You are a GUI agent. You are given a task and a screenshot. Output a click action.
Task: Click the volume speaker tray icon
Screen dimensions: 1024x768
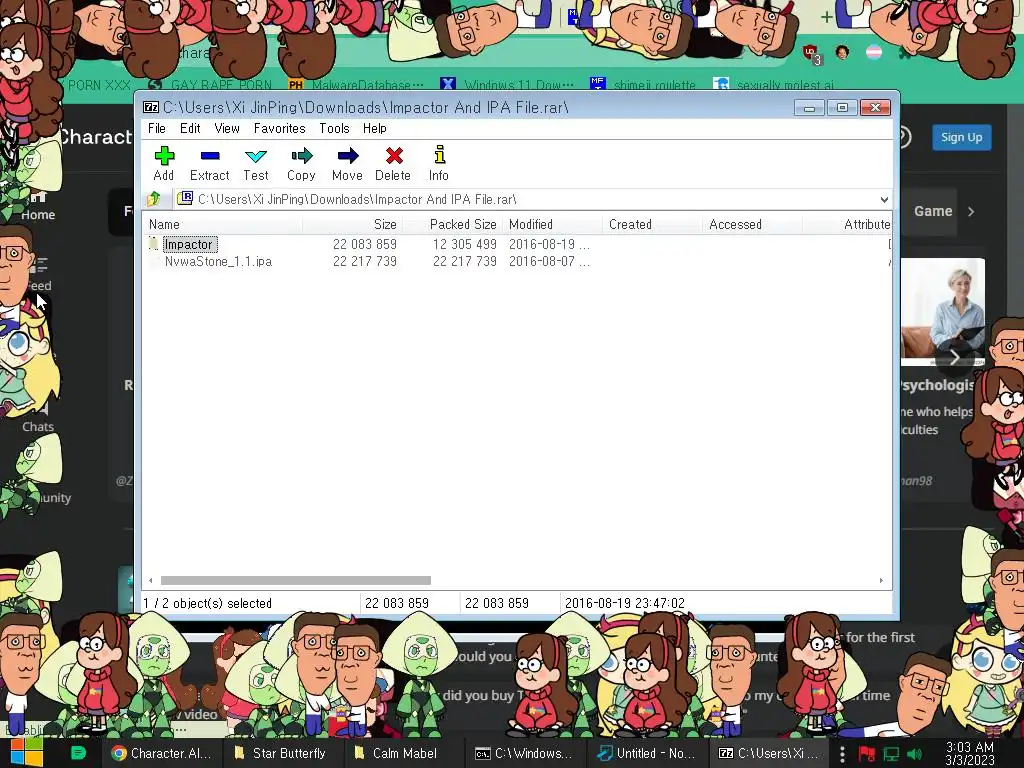(x=914, y=754)
